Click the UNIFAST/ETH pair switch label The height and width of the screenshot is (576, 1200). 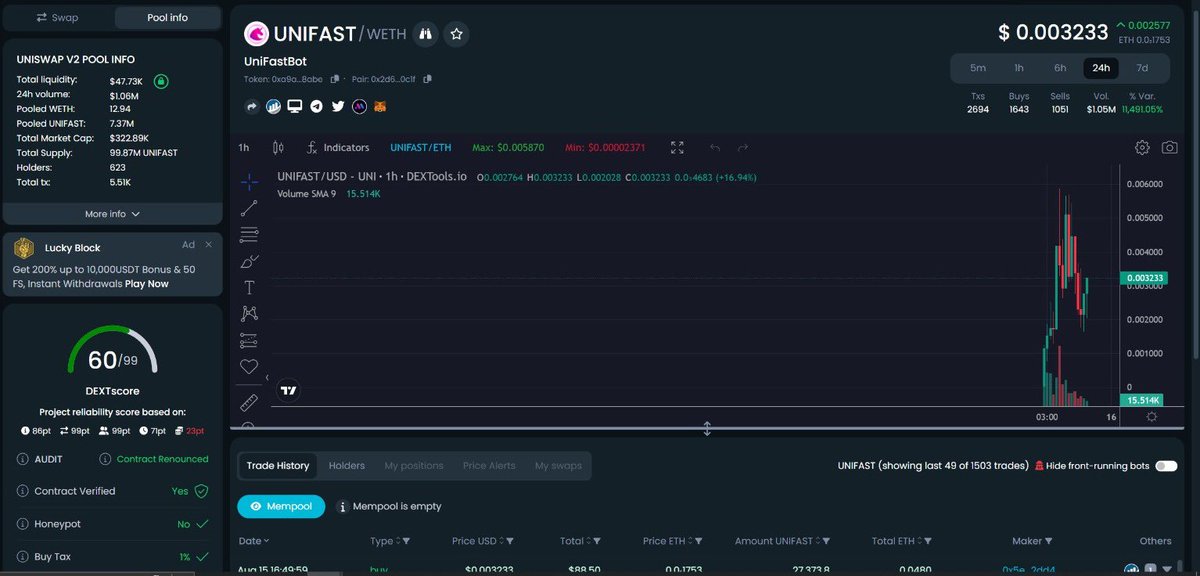pos(421,148)
